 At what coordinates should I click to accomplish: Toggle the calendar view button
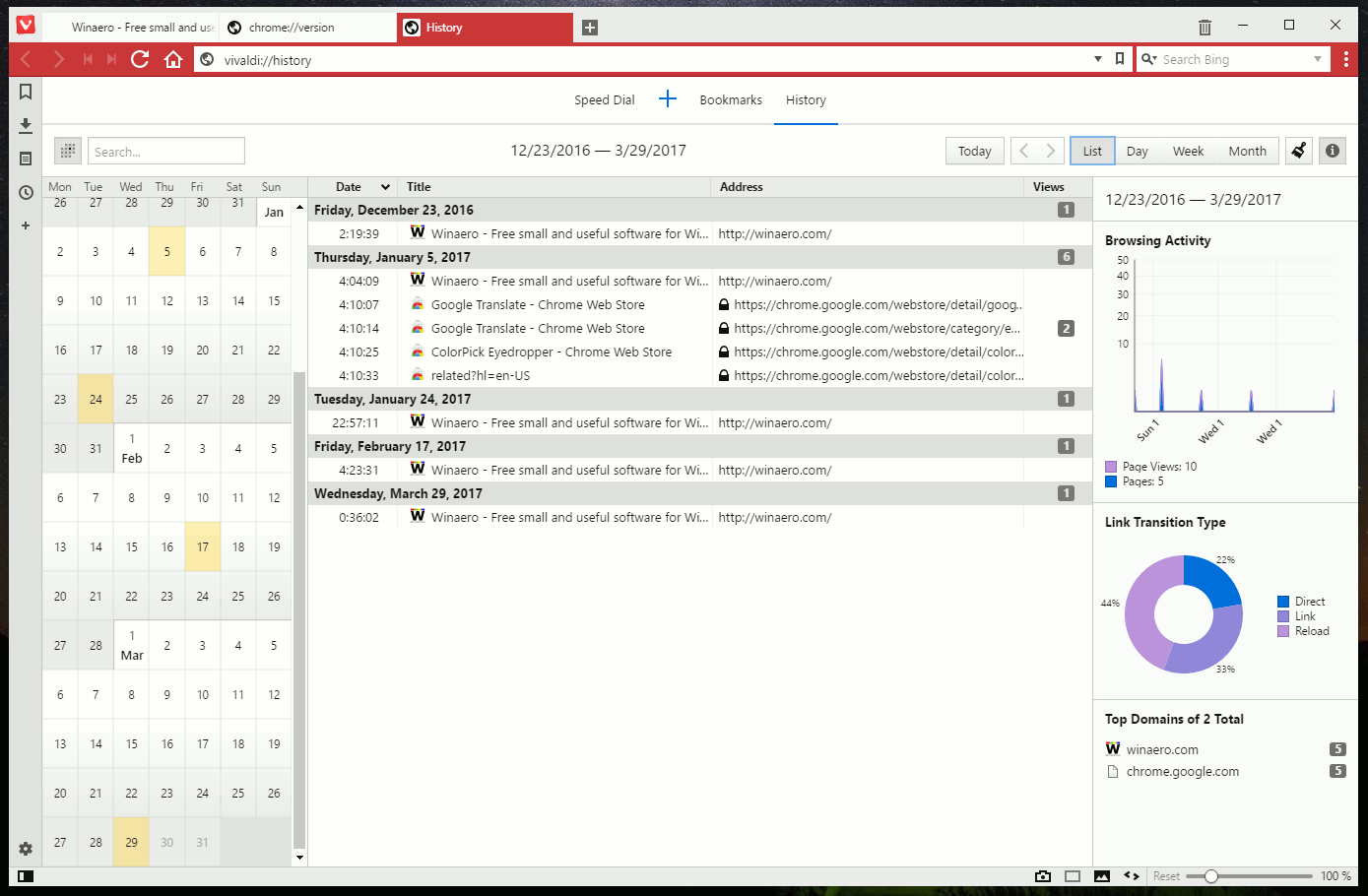(x=68, y=151)
